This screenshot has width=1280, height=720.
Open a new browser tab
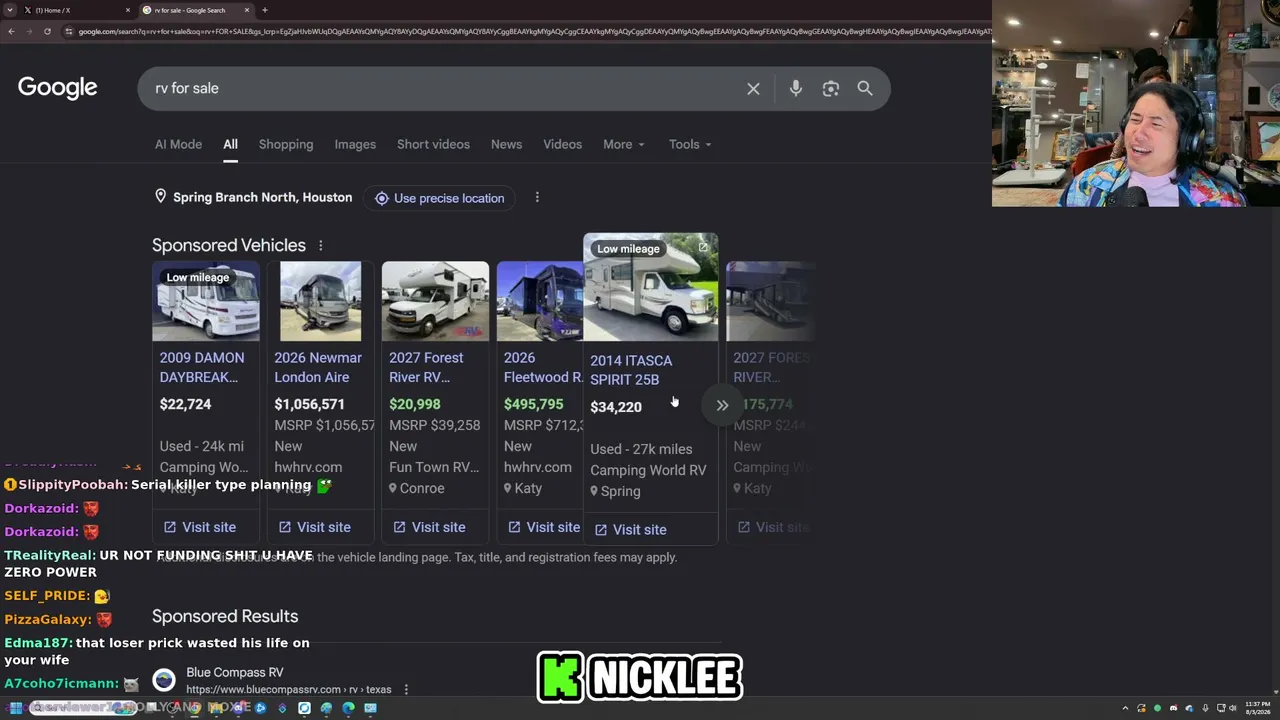click(264, 10)
